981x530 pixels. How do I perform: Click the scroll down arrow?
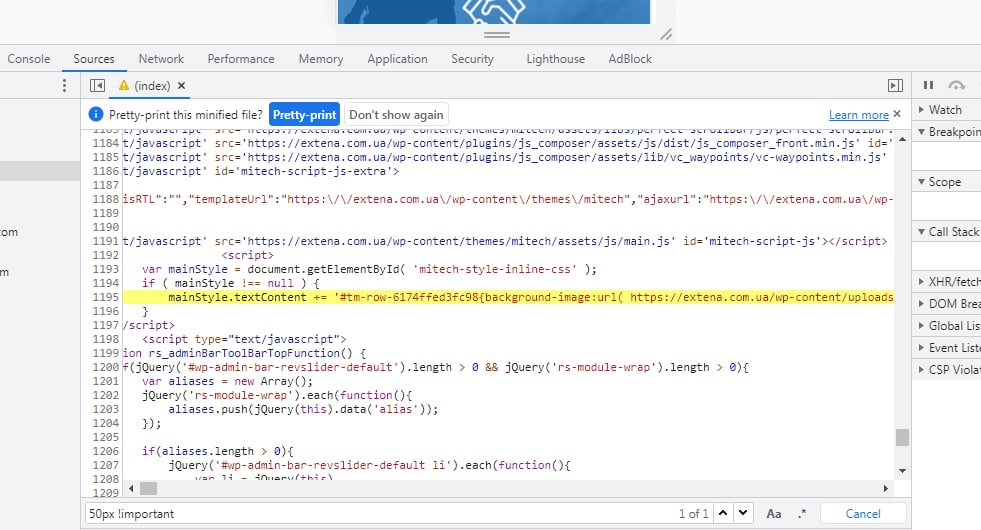(x=902, y=471)
